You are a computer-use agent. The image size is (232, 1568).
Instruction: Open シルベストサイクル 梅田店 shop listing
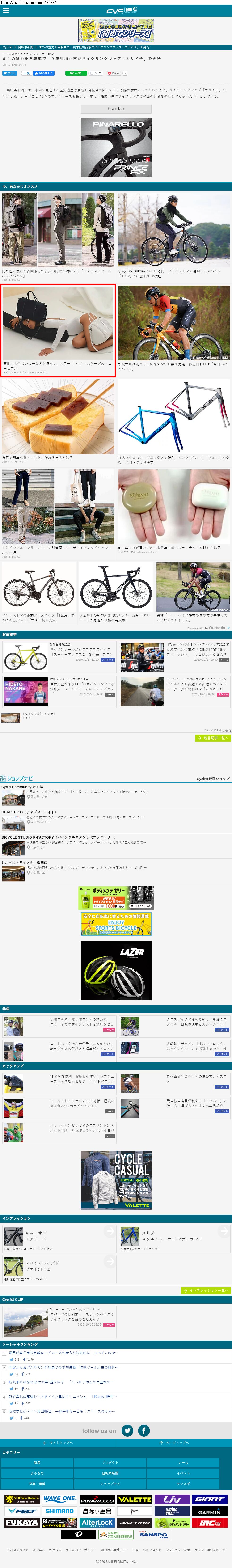coord(116,871)
